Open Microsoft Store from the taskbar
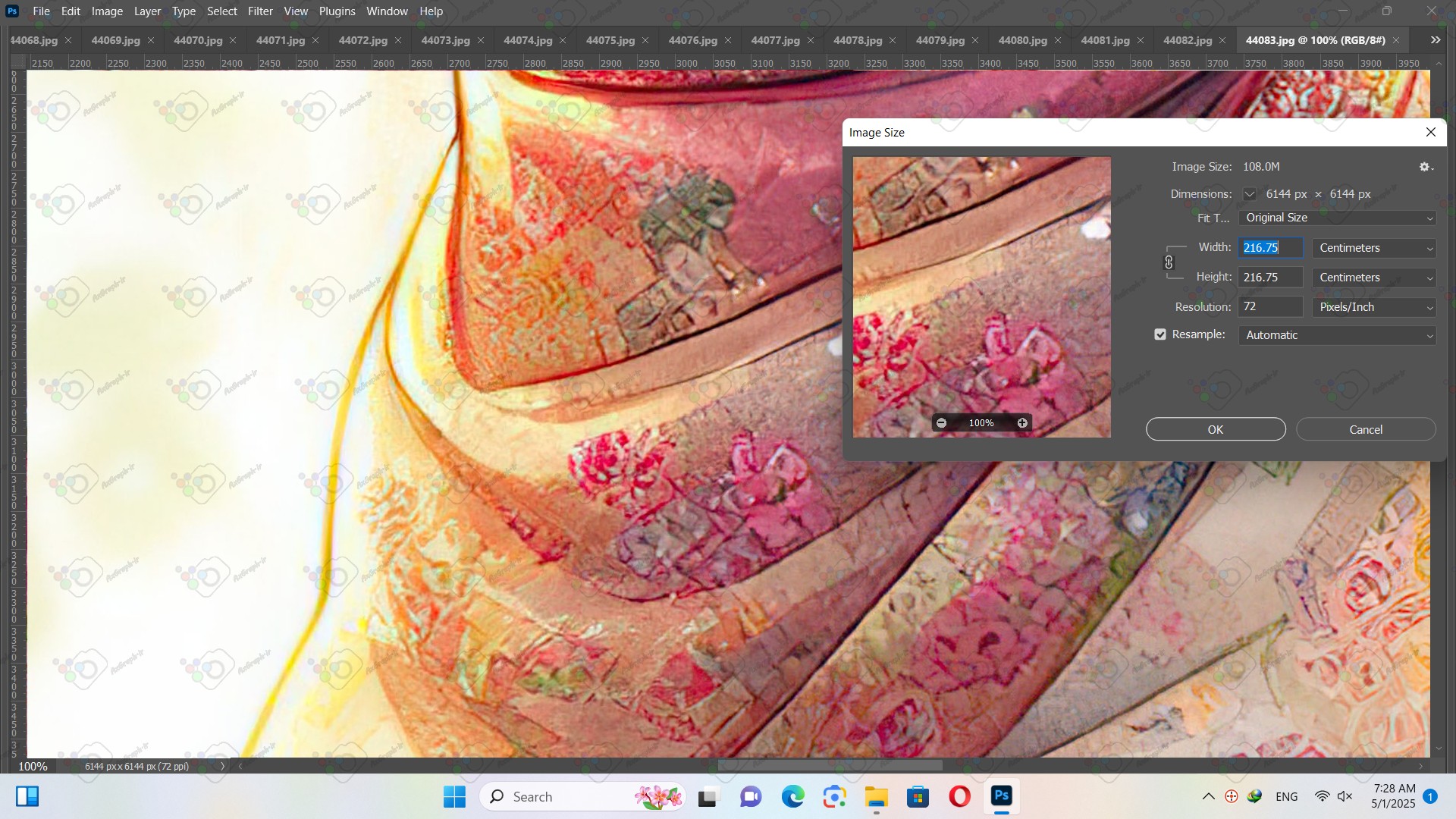1456x819 pixels. pos(918,797)
